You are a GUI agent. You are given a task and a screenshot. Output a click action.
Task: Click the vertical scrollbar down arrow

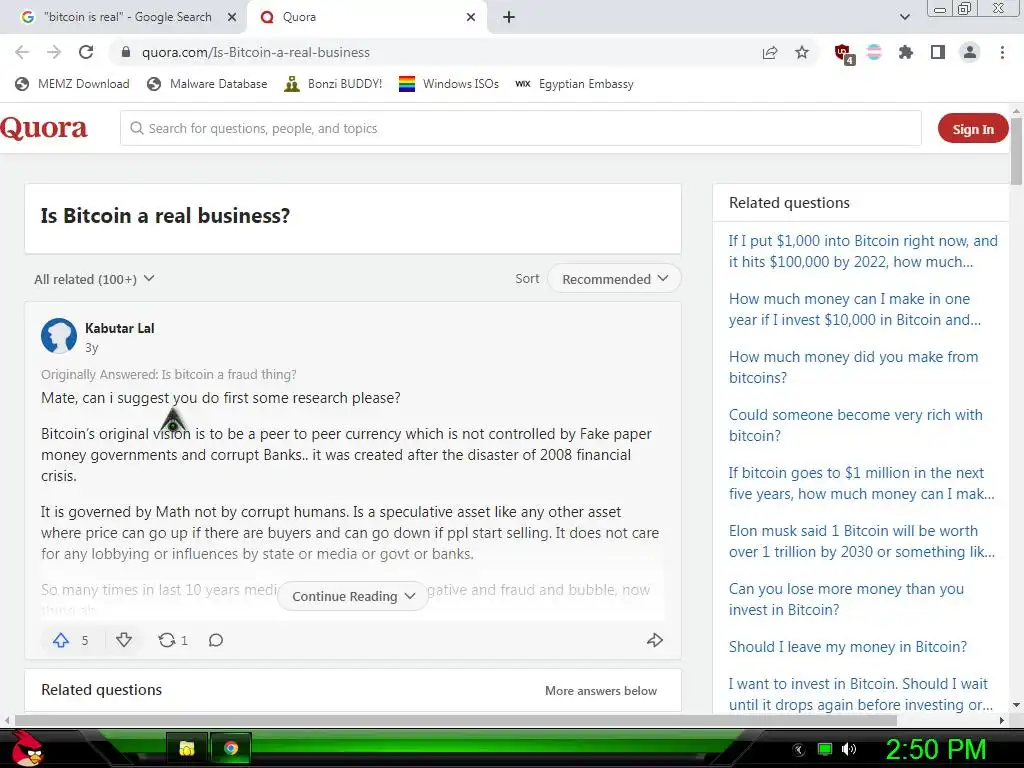click(x=1016, y=705)
